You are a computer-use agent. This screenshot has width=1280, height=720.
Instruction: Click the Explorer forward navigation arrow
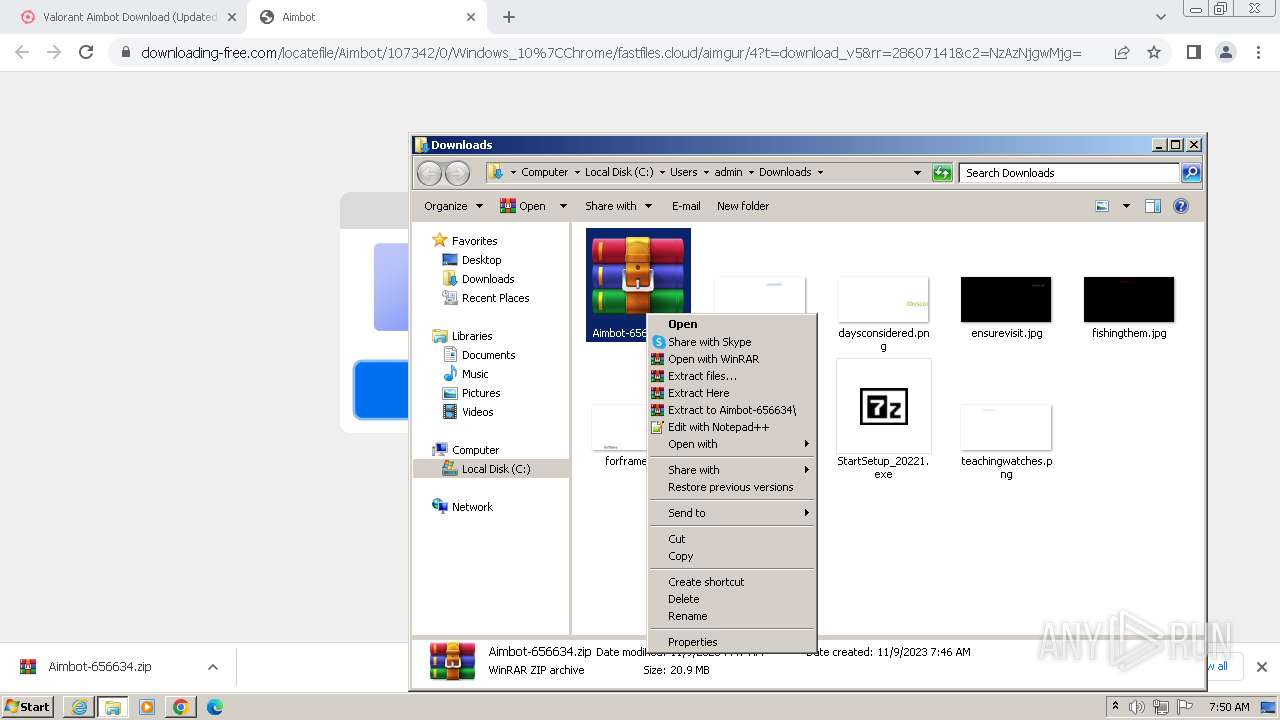(x=457, y=173)
